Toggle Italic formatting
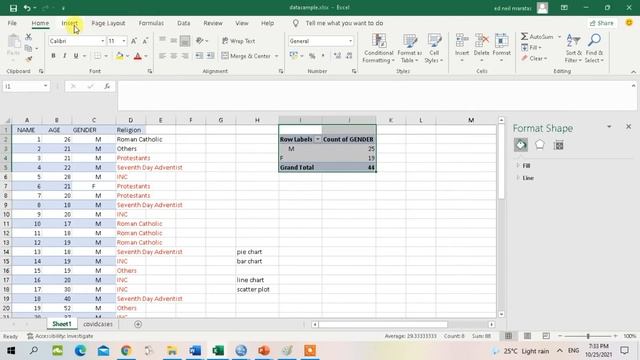Image resolution: width=640 pixels, height=360 pixels. [64, 56]
